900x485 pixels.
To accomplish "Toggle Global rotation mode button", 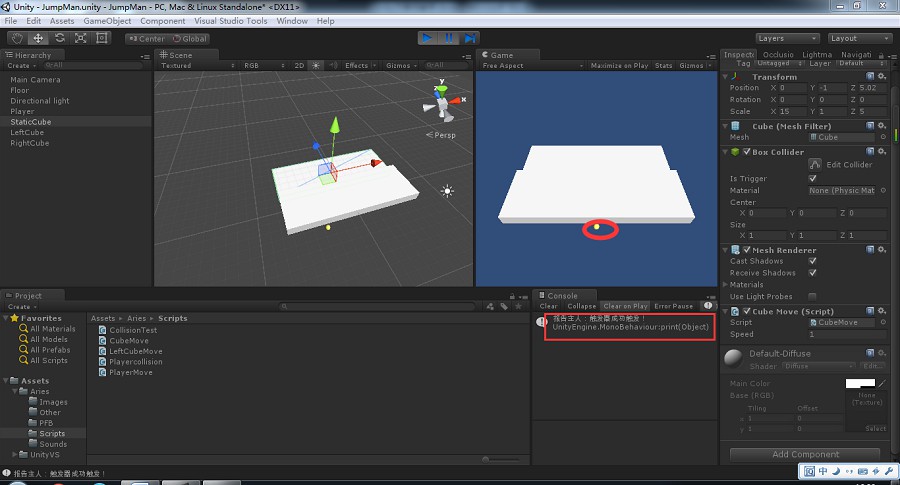I will [189, 38].
